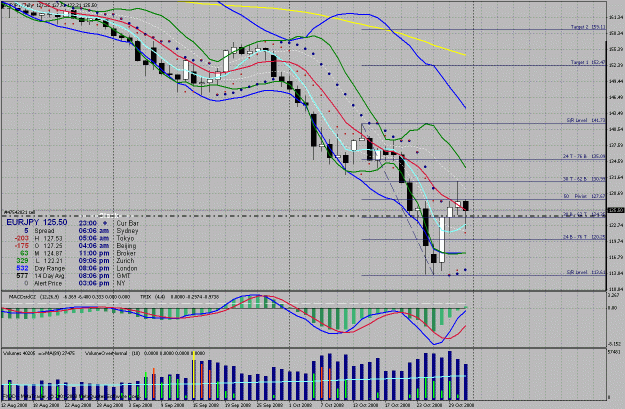Click the 24 B - 76 T Fibonacci label
Image resolution: width=625 pixels, height=409 pixels.
584,237
